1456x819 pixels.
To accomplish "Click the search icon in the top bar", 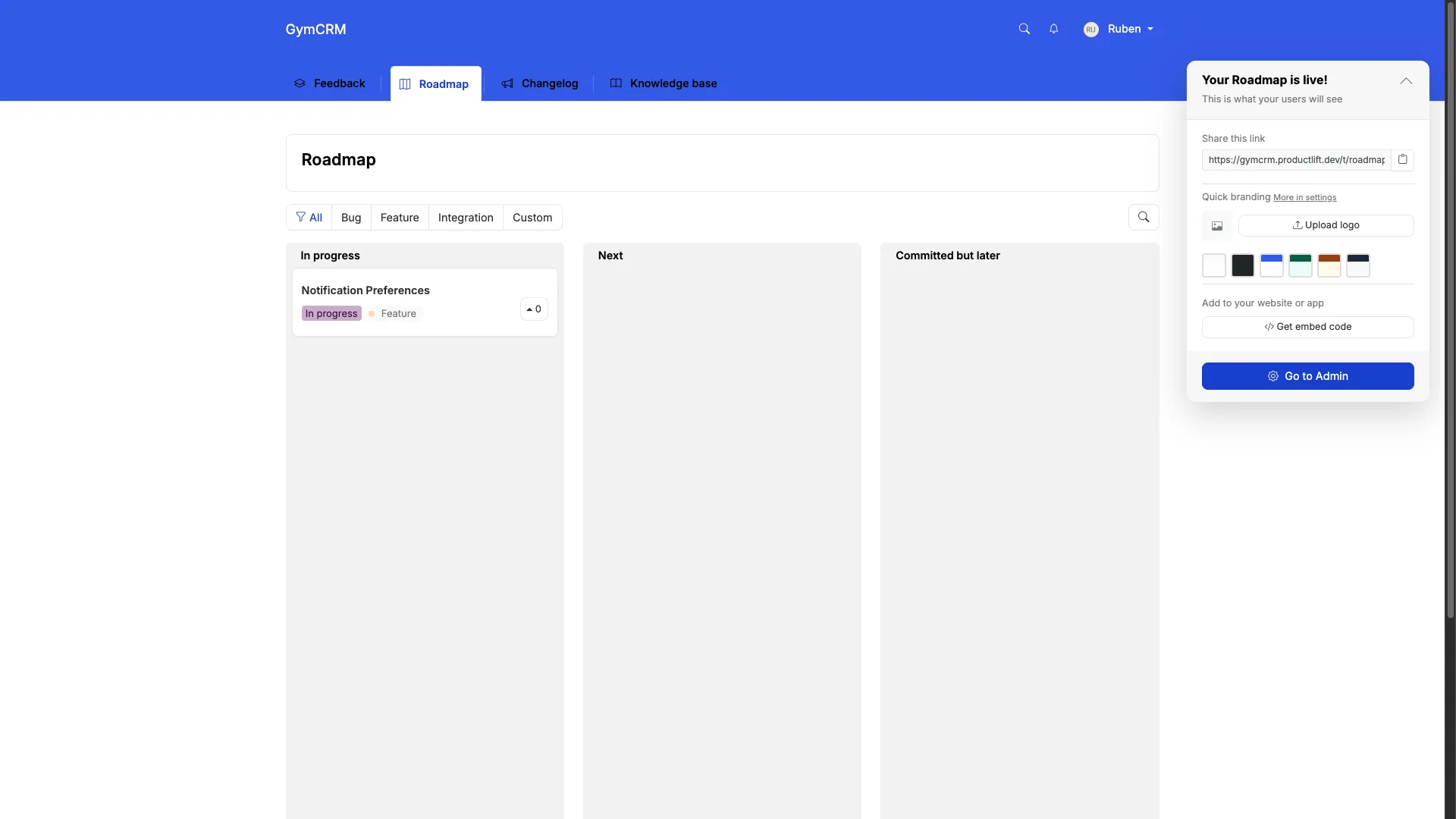I will [1024, 29].
